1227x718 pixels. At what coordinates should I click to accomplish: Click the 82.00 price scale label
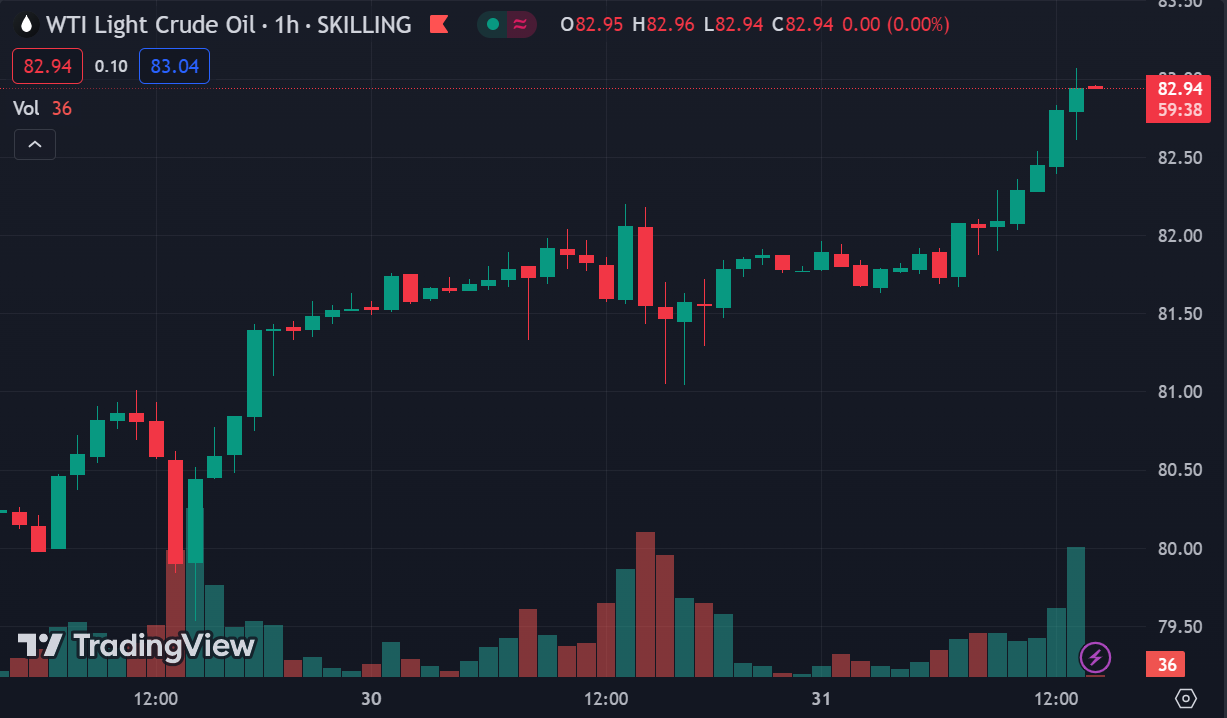tap(1179, 236)
